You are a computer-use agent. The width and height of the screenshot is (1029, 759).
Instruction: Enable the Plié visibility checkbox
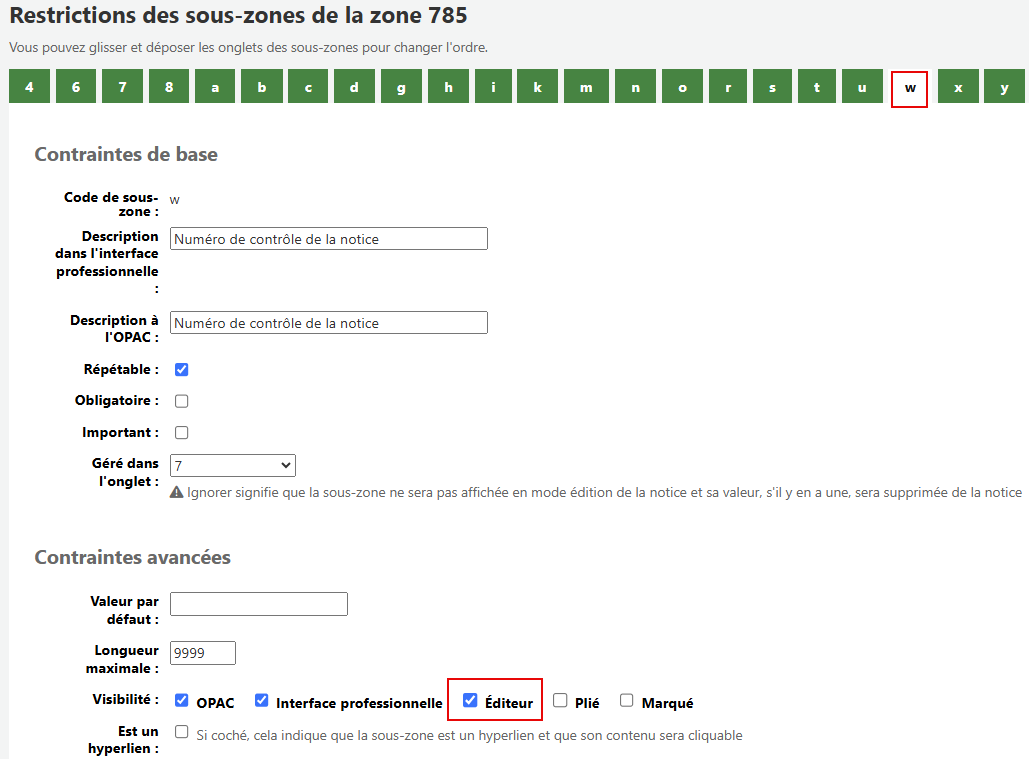(560, 700)
